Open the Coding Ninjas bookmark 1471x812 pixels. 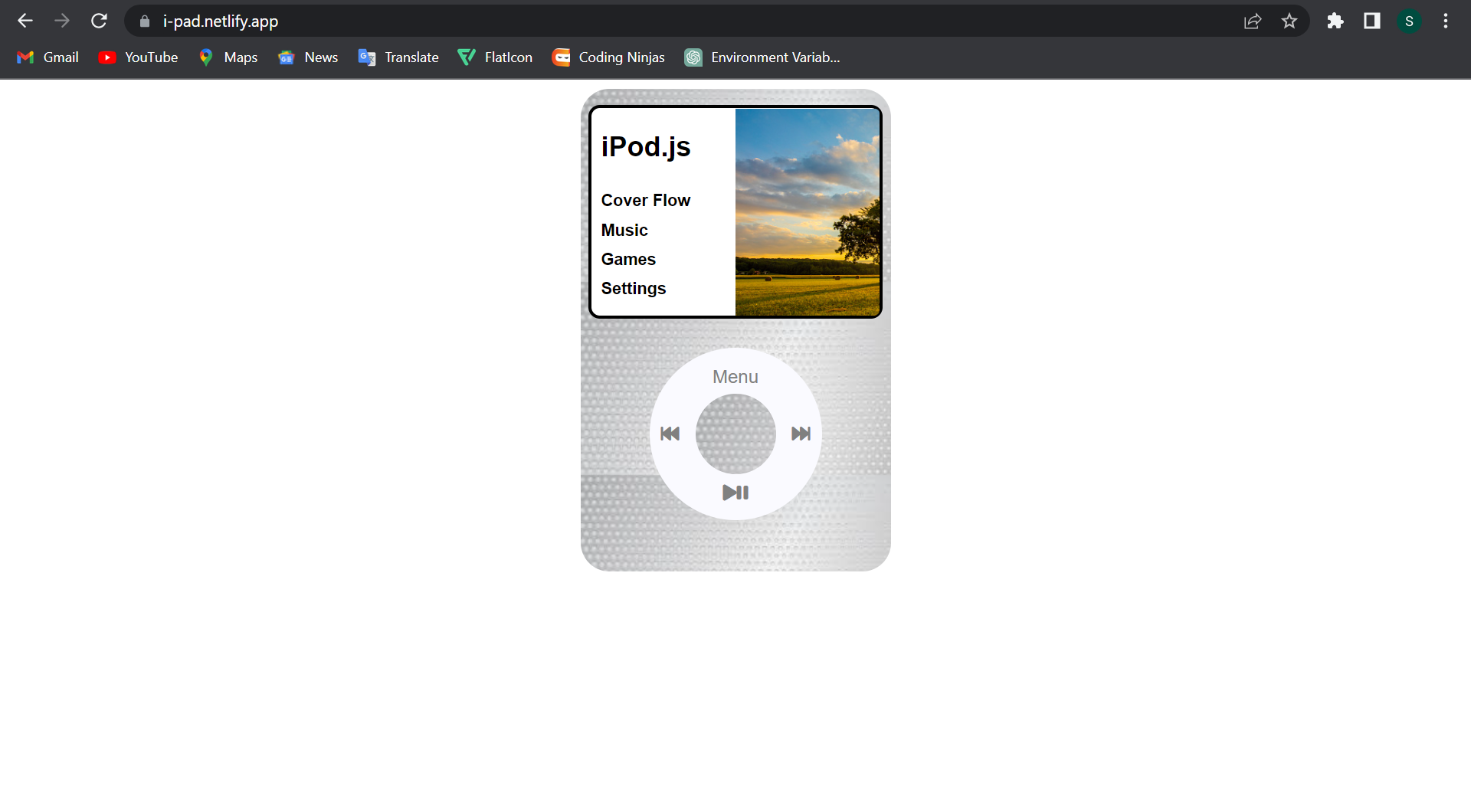coord(608,57)
